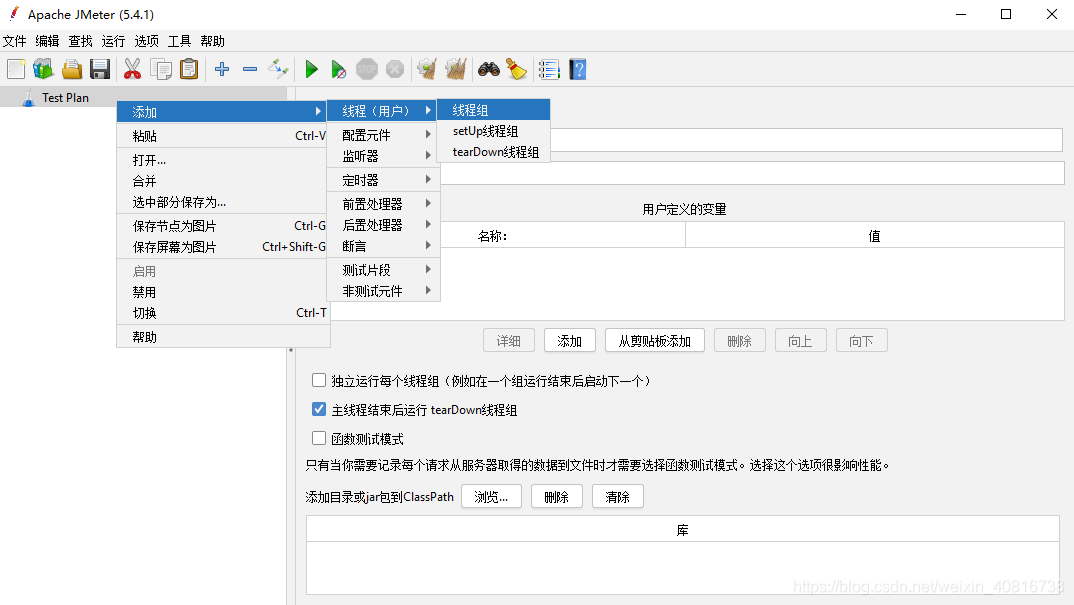Click the Expand all plus icon
1074x605 pixels.
tap(222, 69)
